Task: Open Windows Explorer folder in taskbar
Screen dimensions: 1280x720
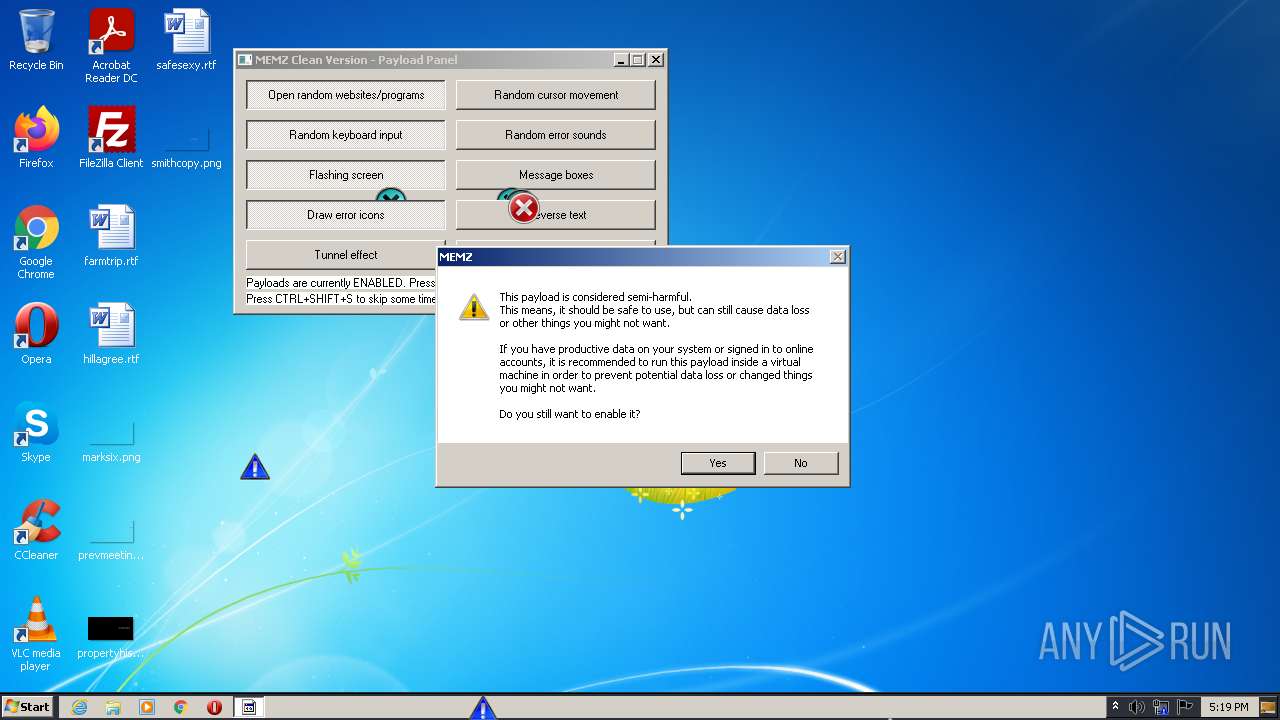Action: point(113,707)
